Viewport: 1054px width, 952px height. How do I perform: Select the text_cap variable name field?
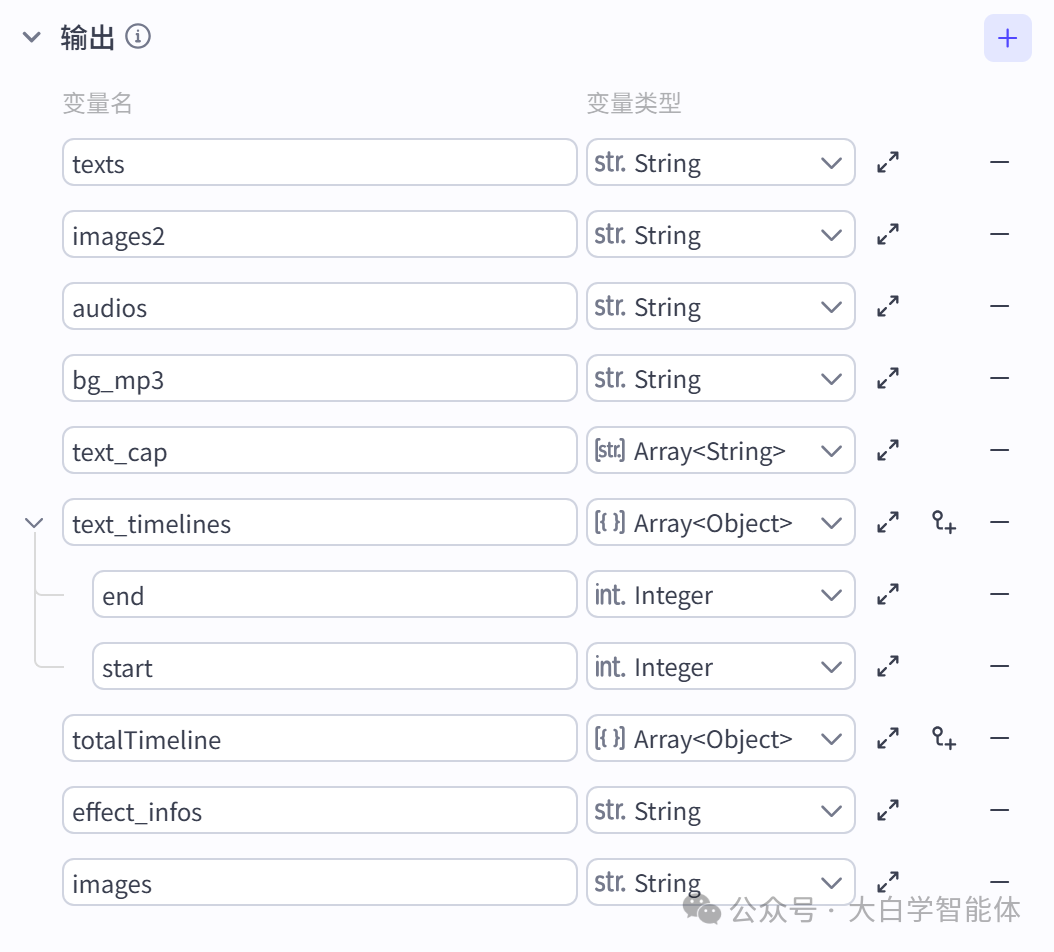tap(319, 450)
